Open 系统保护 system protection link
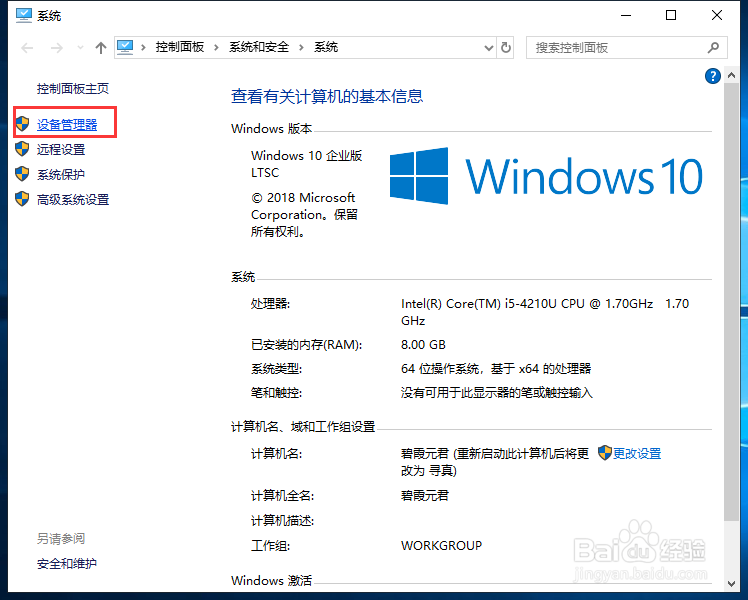This screenshot has width=748, height=600. pyautogui.click(x=61, y=175)
